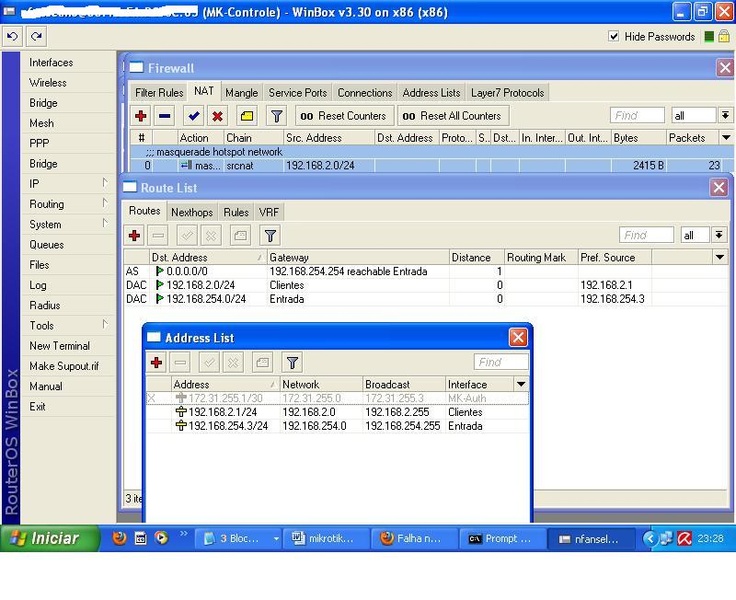The height and width of the screenshot is (600, 736).
Task: Switch to the Rules tab in Route List
Action: [236, 212]
